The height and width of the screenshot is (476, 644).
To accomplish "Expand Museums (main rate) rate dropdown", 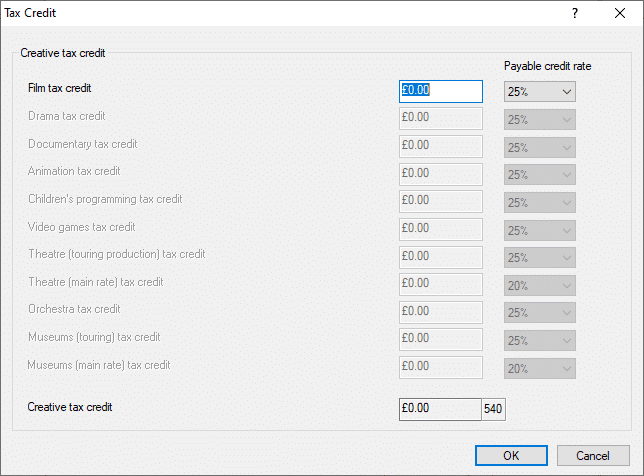I will (x=540, y=368).
